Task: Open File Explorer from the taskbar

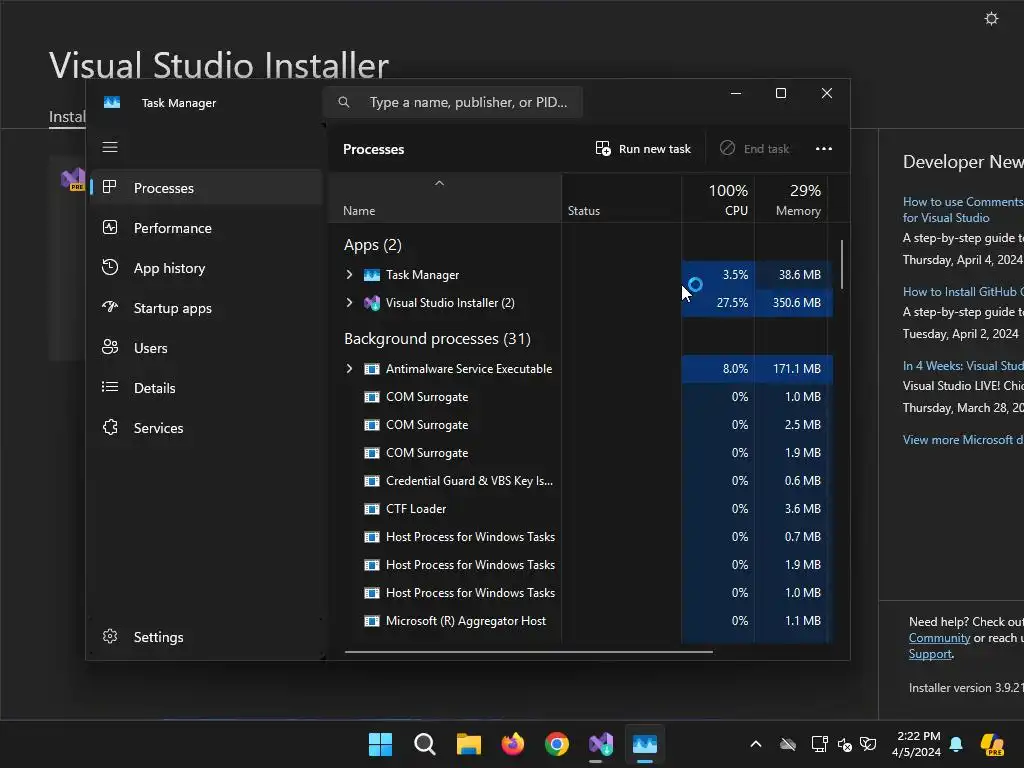Action: tap(468, 744)
